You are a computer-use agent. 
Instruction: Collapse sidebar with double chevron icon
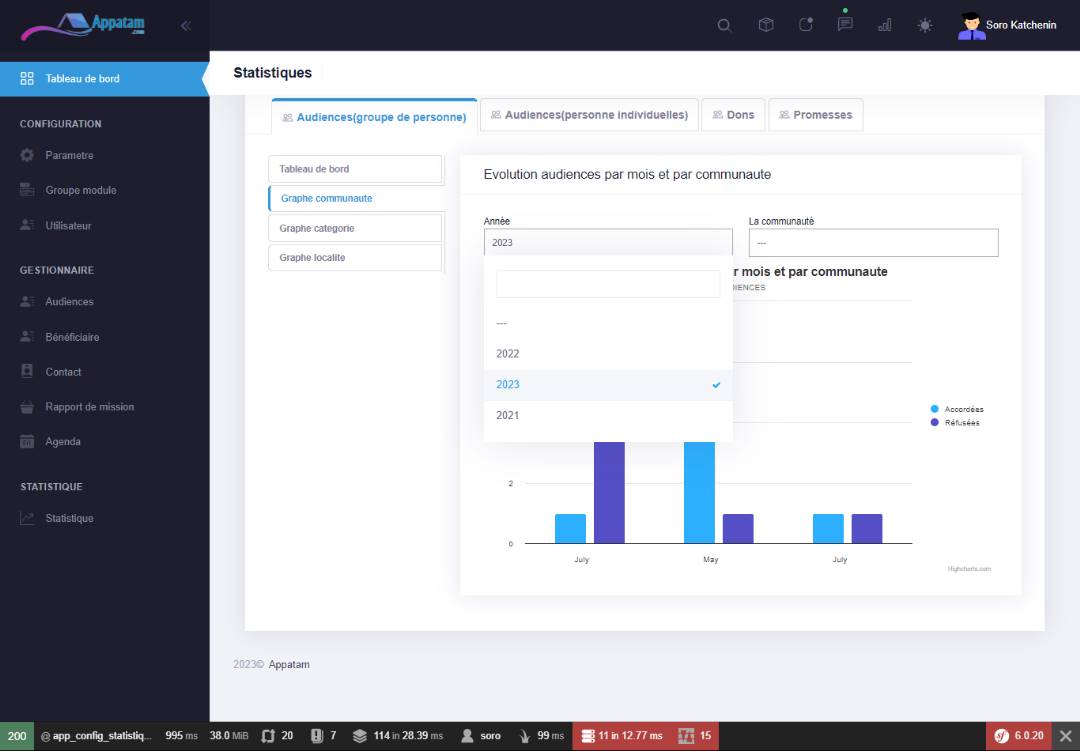[x=186, y=25]
